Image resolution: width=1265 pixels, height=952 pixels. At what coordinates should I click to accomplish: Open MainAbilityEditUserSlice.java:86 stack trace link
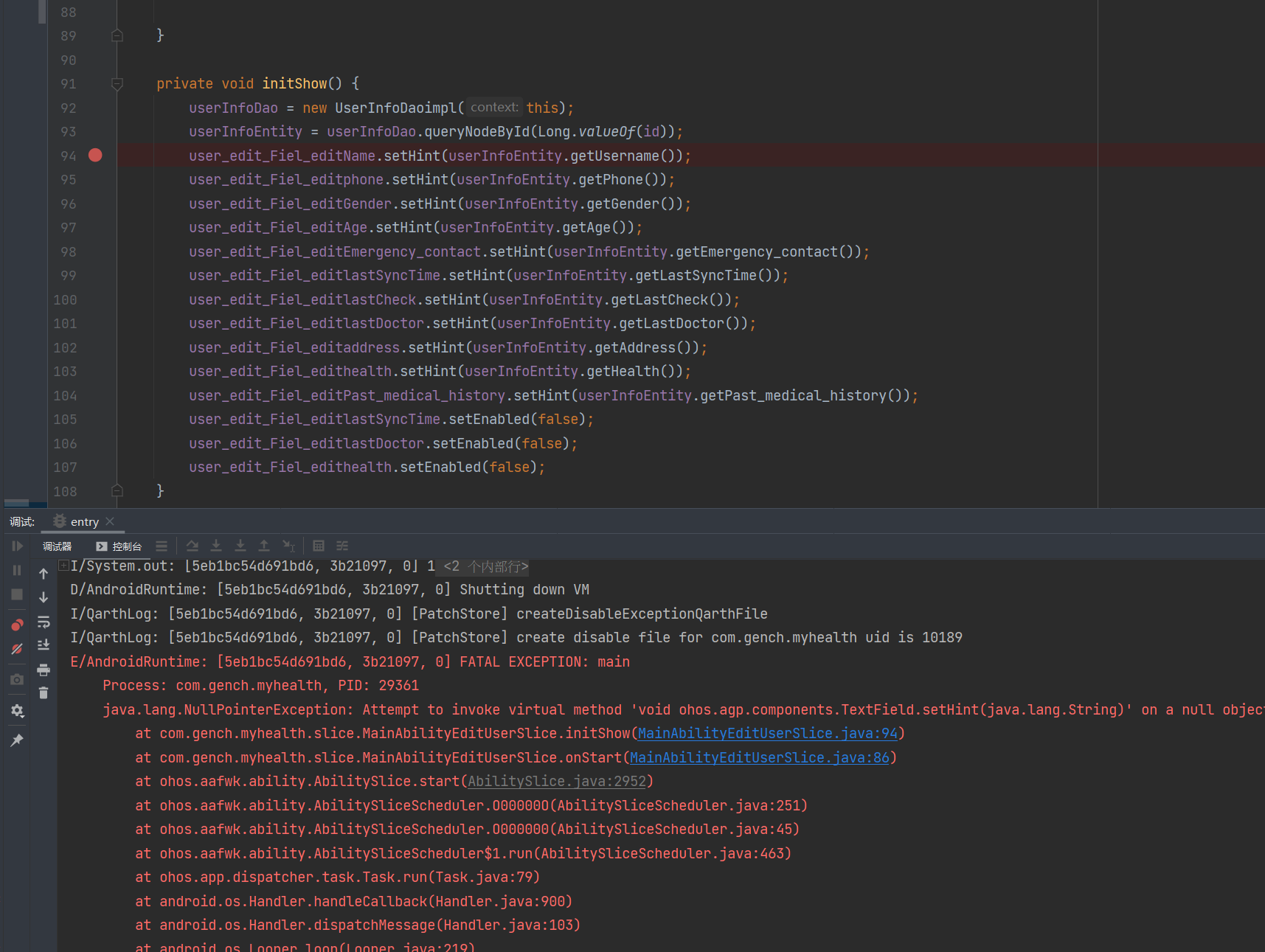[759, 758]
